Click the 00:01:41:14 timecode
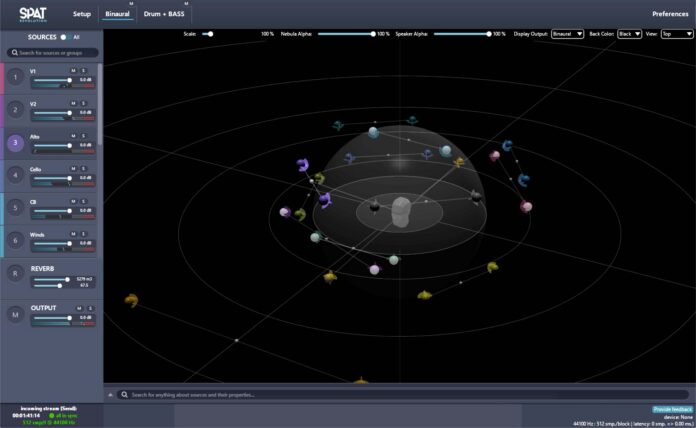 [26, 416]
